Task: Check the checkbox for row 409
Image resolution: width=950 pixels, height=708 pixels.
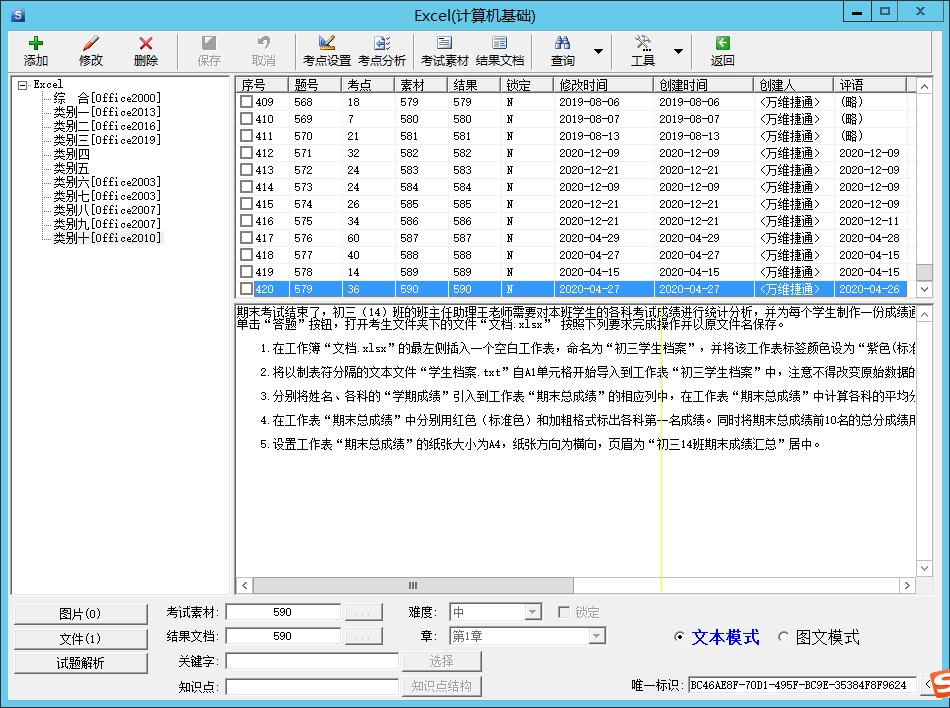Action: [246, 102]
